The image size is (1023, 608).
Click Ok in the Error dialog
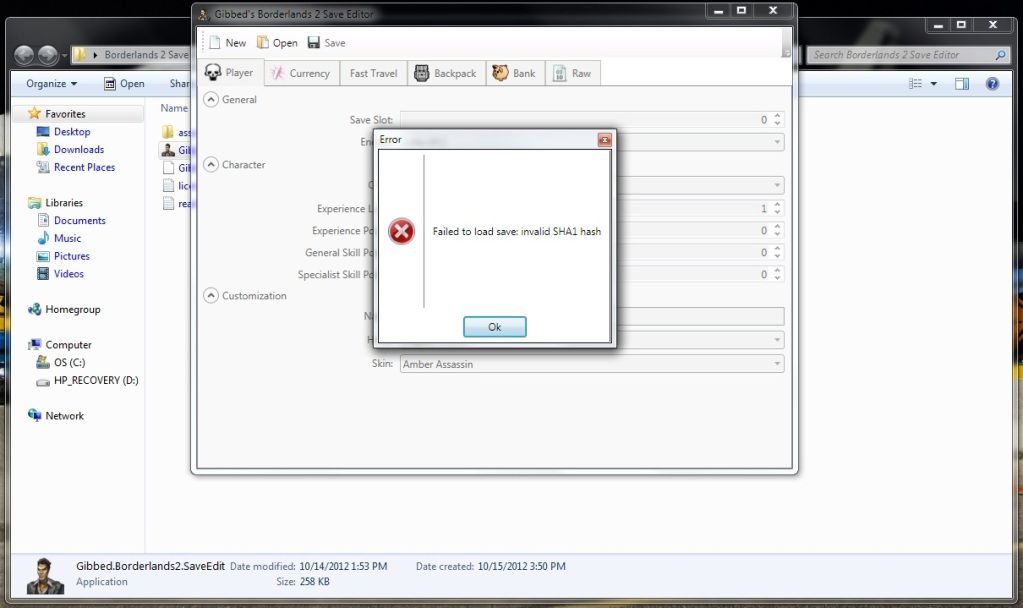tap(495, 327)
